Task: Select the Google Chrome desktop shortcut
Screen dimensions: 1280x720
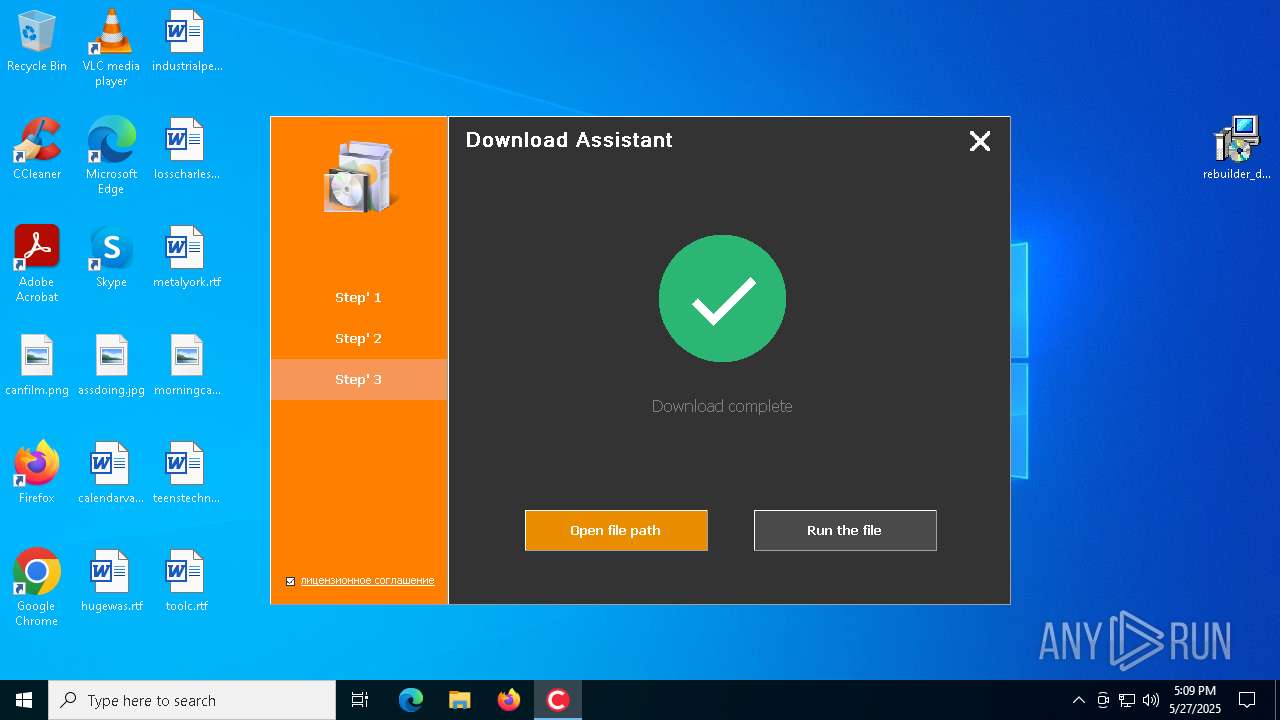Action: coord(37,587)
